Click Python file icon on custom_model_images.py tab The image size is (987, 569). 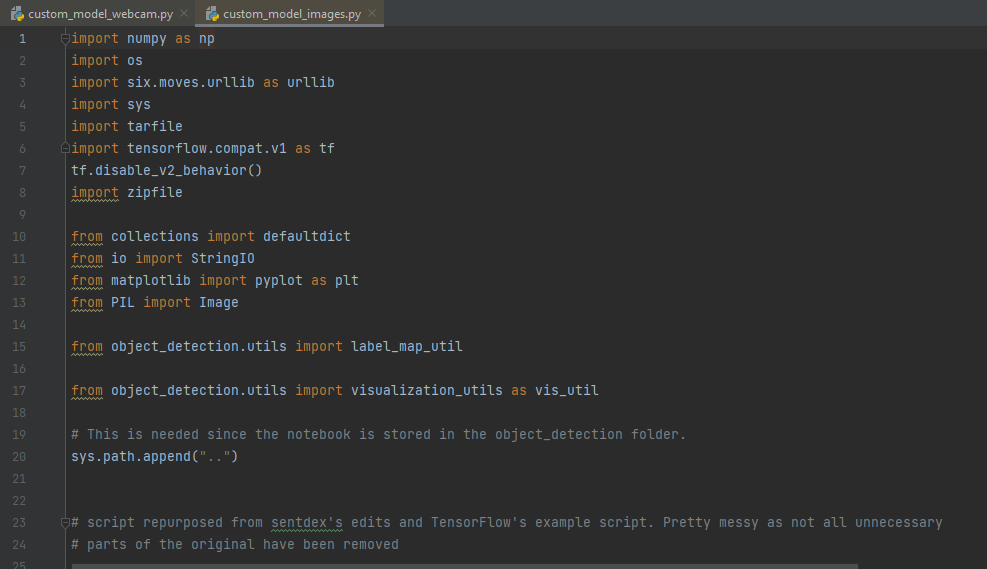(212, 13)
